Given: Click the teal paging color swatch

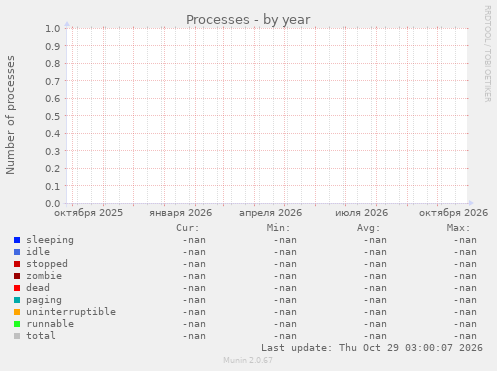Looking at the screenshot, I should [17, 300].
